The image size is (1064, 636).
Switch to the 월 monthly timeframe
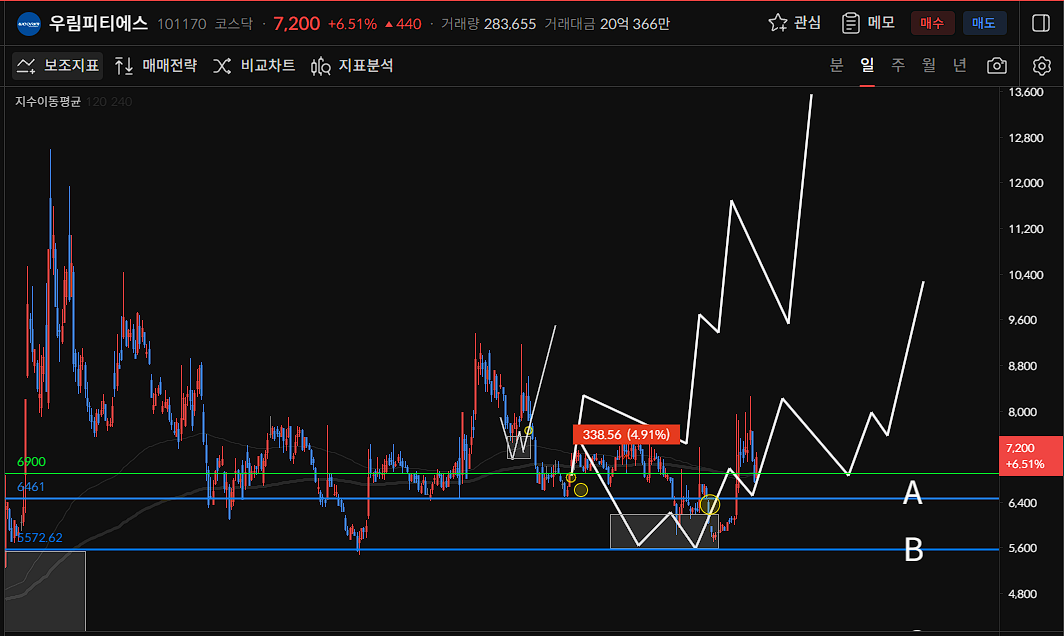click(928, 65)
